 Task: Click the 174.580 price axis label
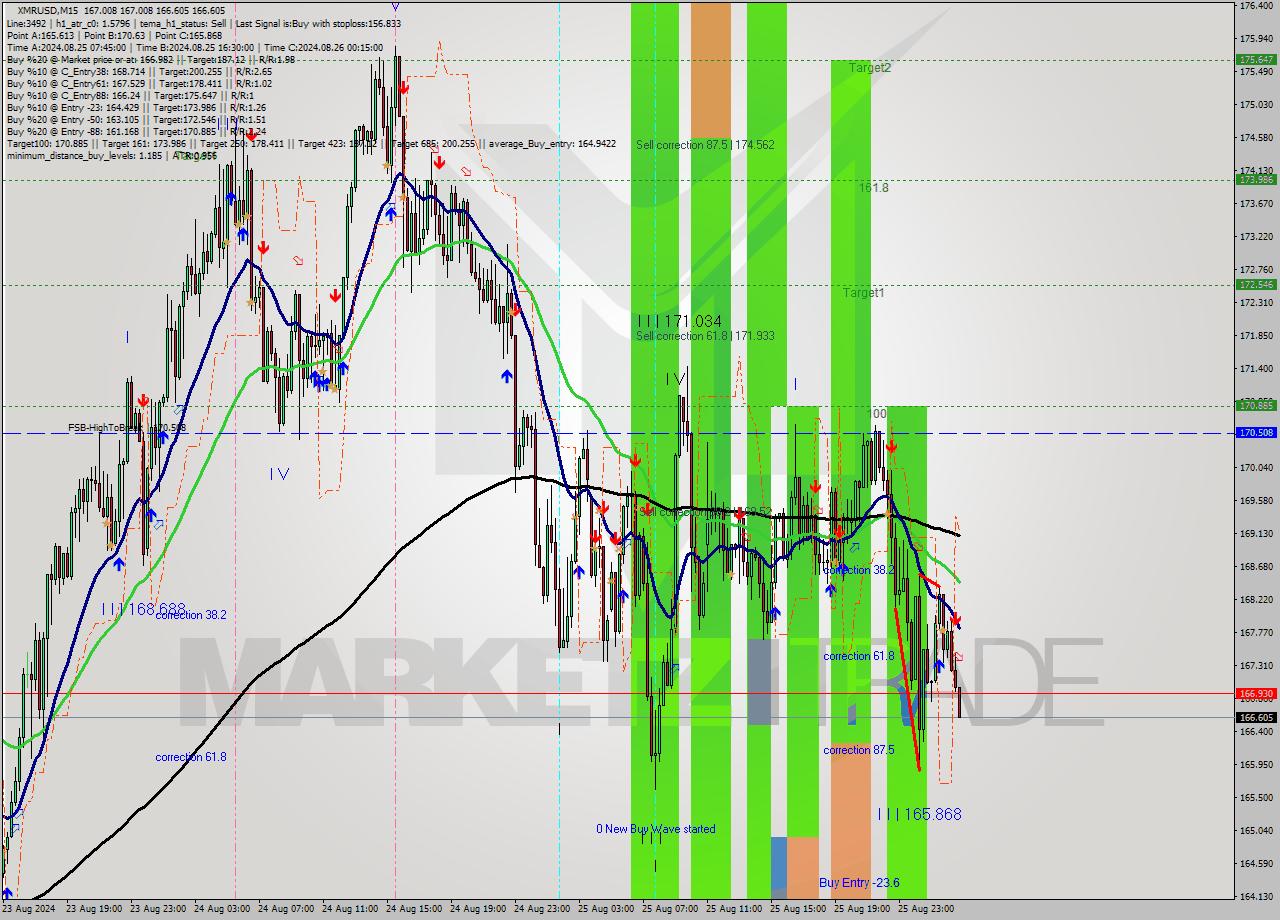1256,138
